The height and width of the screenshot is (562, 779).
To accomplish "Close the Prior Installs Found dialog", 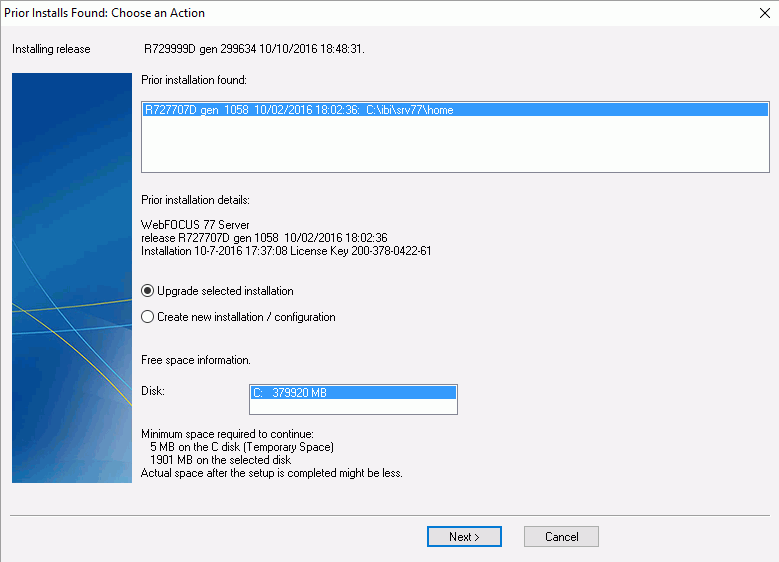I will click(x=765, y=13).
